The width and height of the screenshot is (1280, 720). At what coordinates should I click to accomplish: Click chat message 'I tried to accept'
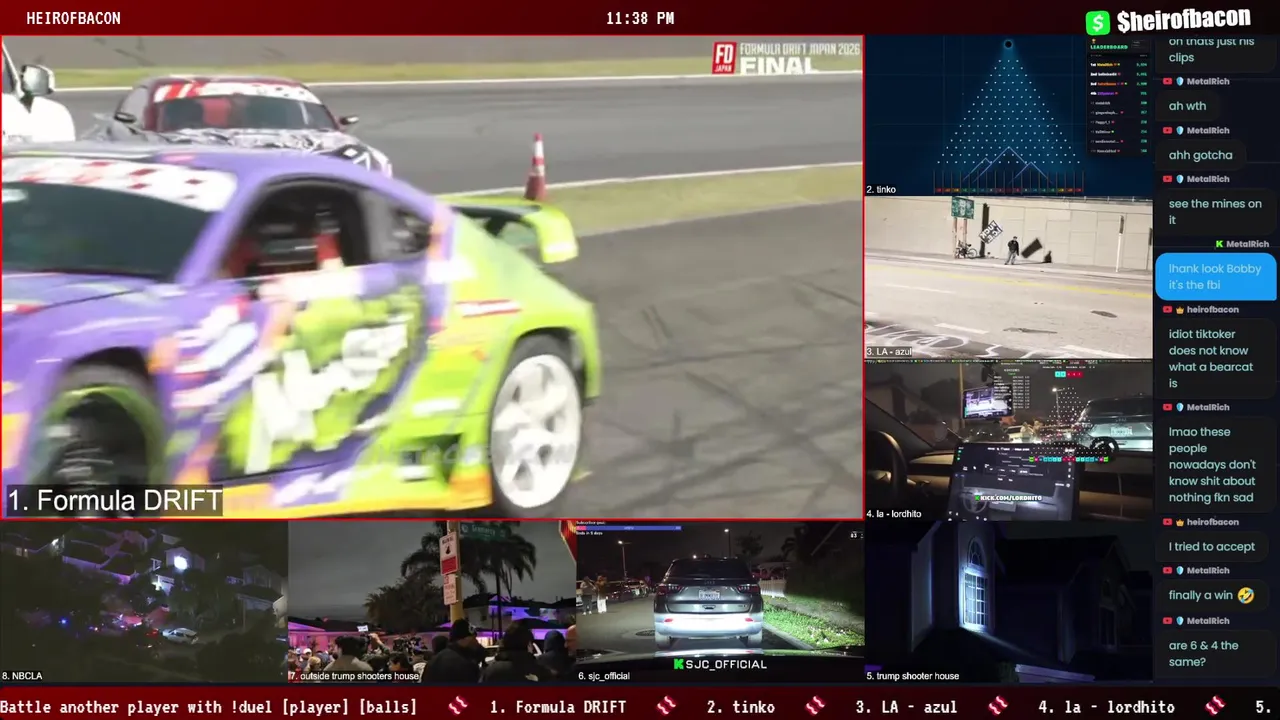pos(1211,546)
